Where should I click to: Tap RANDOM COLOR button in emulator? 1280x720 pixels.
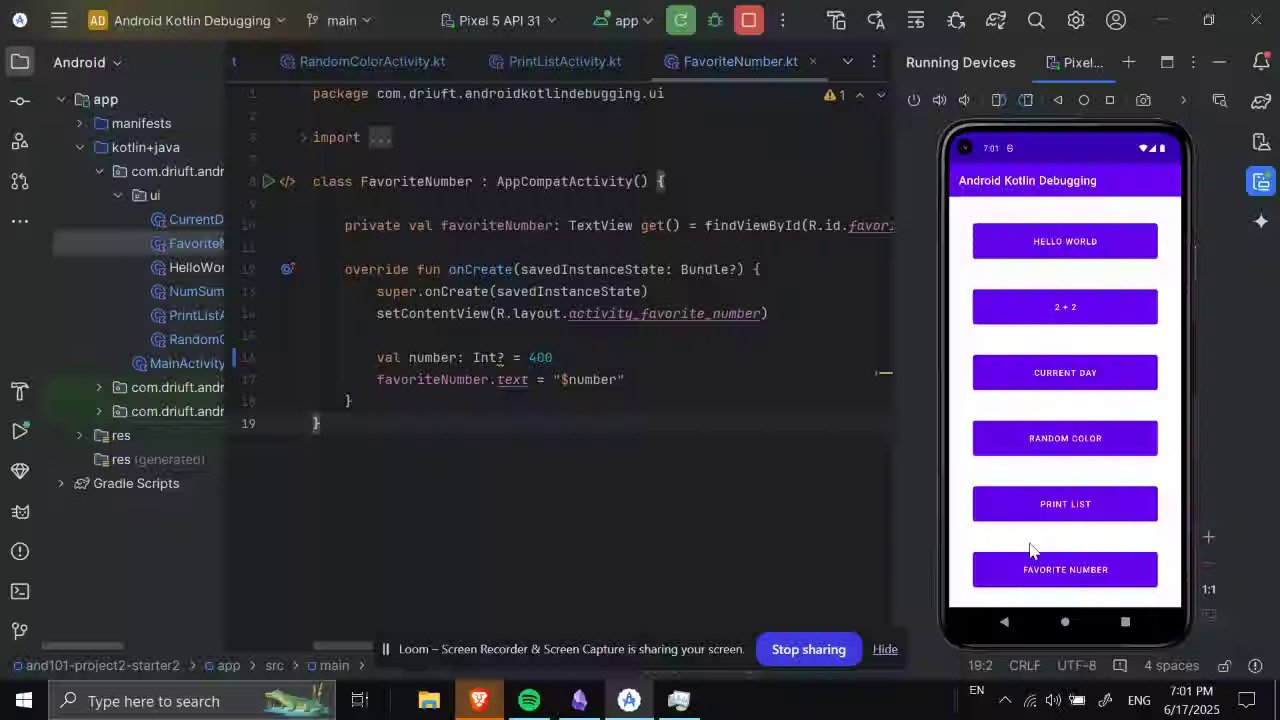pos(1065,438)
